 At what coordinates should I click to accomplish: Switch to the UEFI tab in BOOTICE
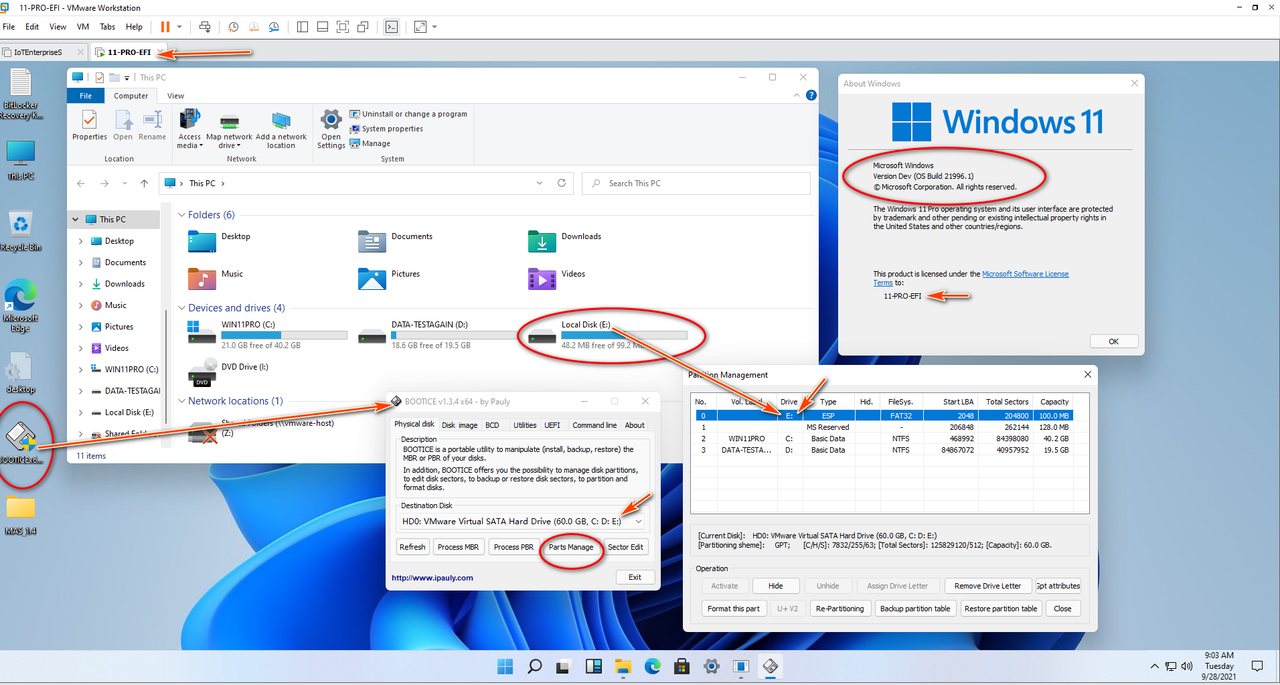coord(552,425)
